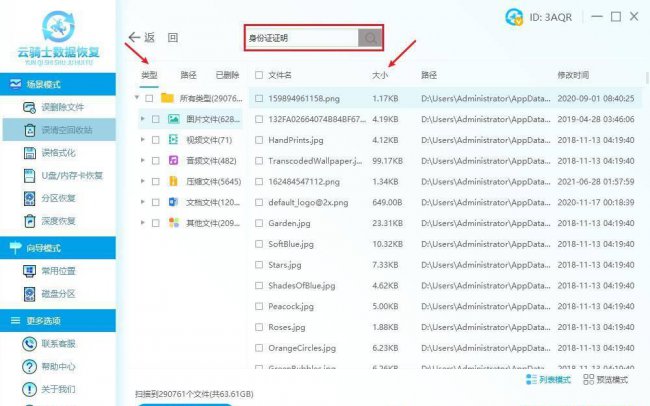Check the 所有类型 tree checkbox
This screenshot has height=406, width=650.
tap(149, 99)
